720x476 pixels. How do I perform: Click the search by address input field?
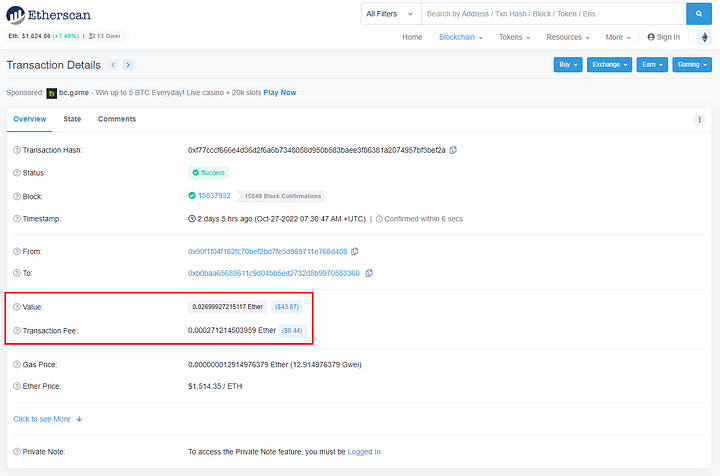pos(552,14)
